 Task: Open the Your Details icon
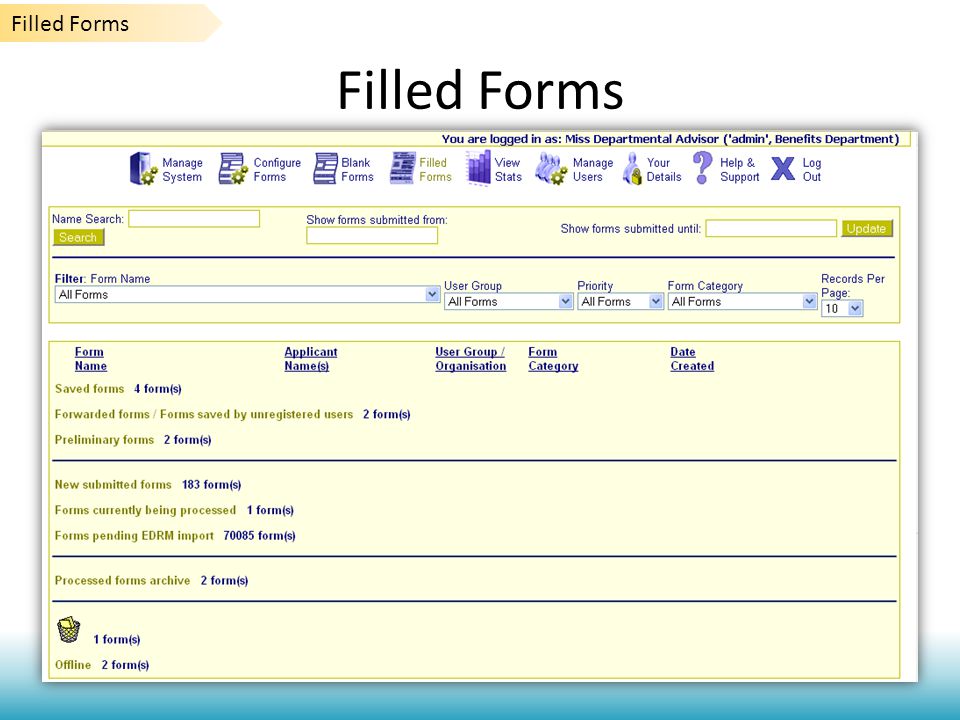(x=632, y=168)
